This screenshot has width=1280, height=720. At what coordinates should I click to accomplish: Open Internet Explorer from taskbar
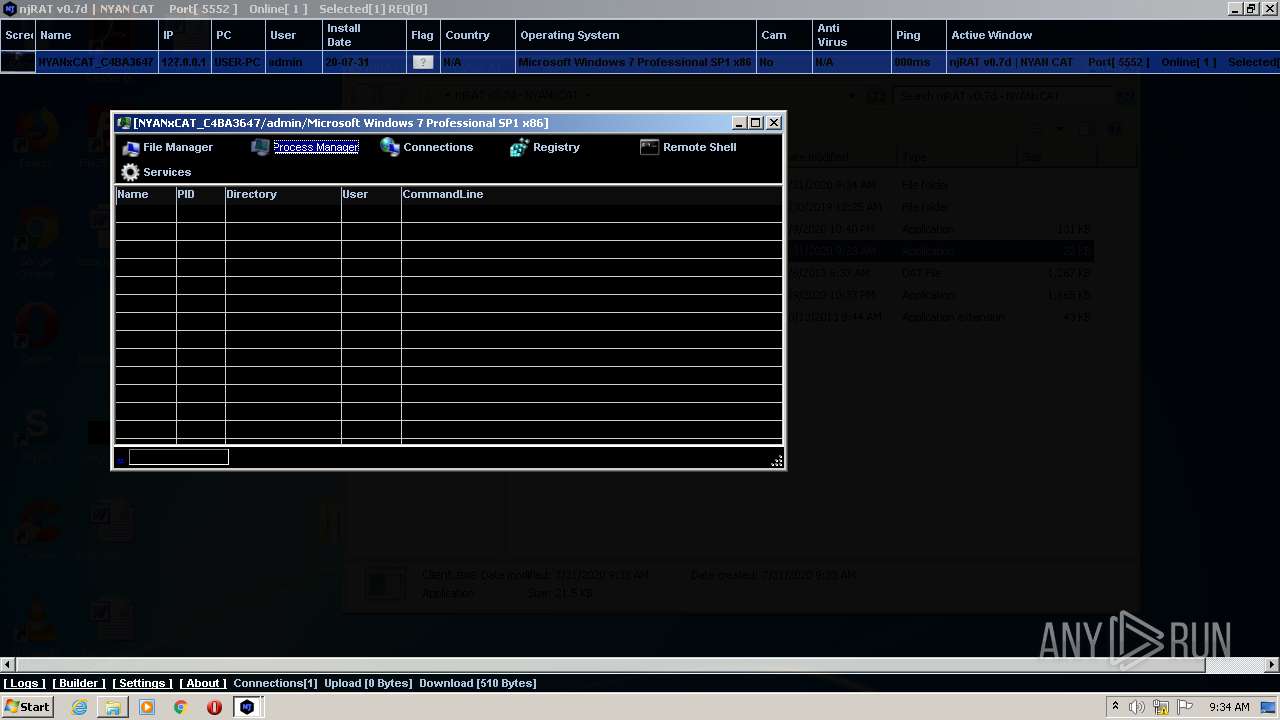click(79, 707)
